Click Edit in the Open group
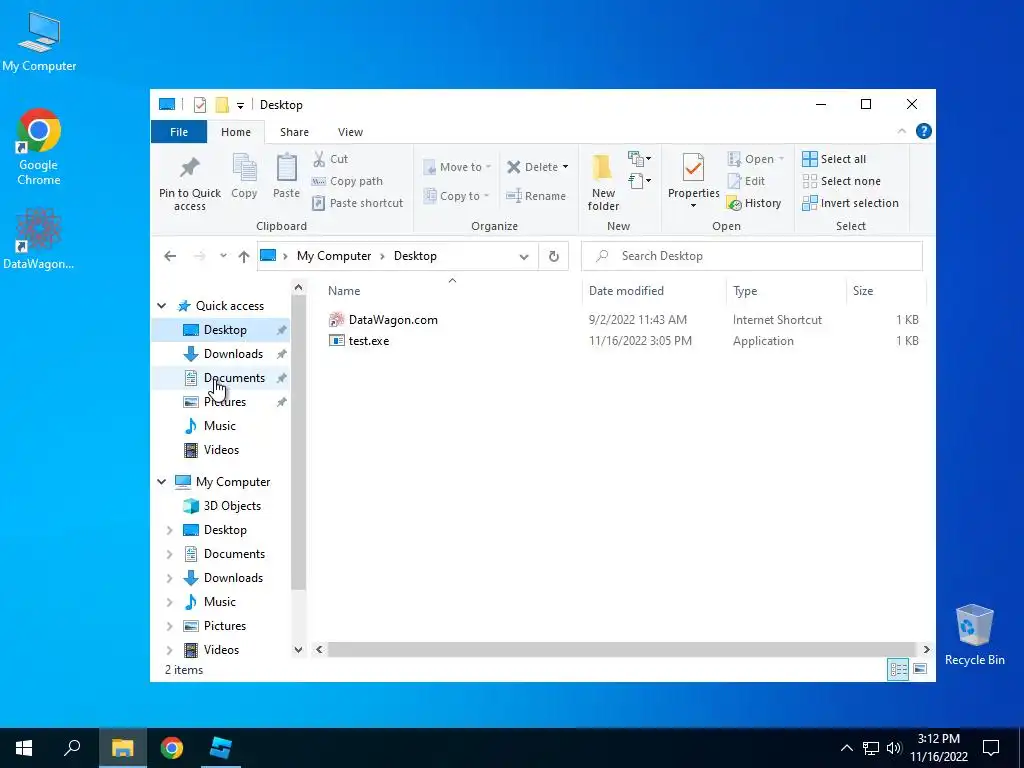This screenshot has width=1024, height=768. click(746, 181)
